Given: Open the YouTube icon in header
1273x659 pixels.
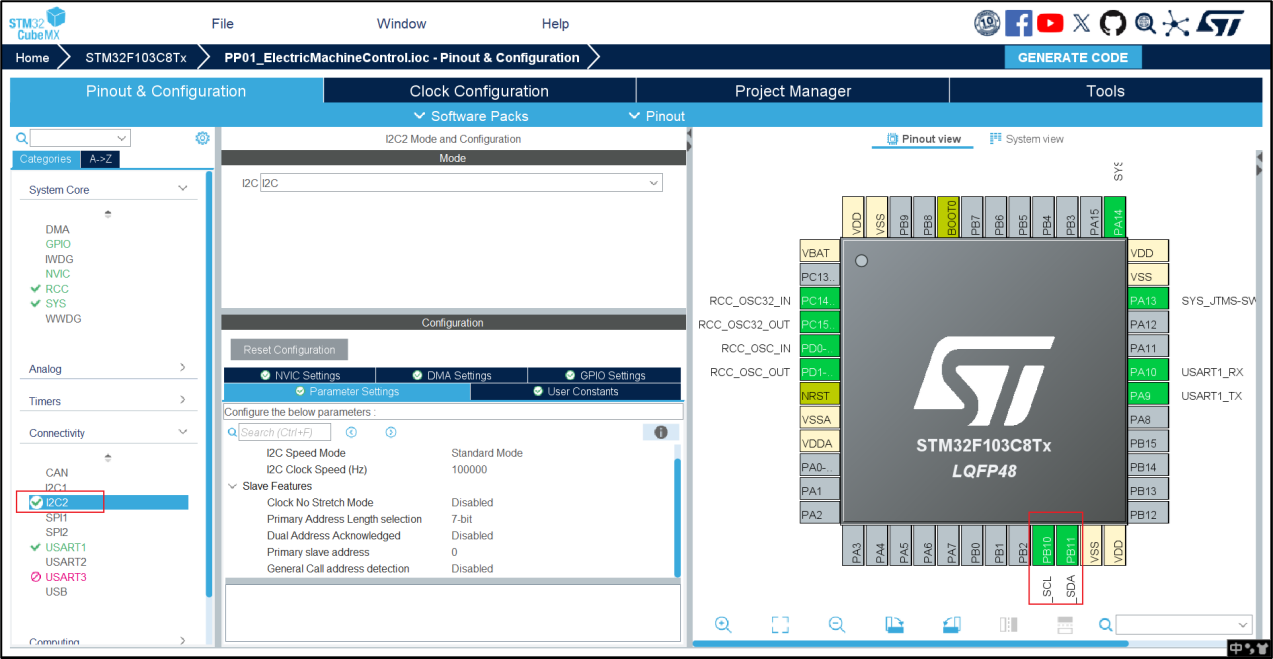Looking at the screenshot, I should pos(1050,23).
